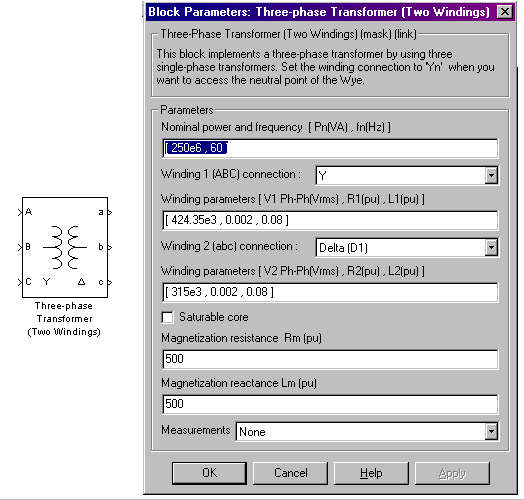
Task: Enable the Saturable core checkbox
Action: click(167, 317)
